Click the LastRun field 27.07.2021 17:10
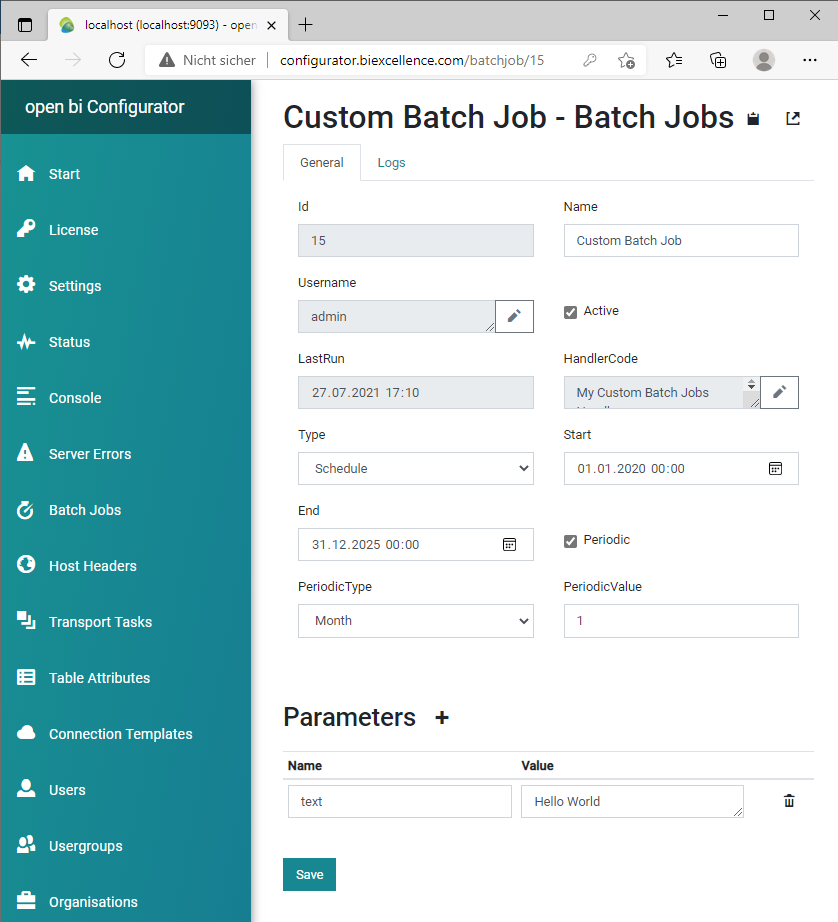Screen dimensions: 838x922 tap(416, 393)
